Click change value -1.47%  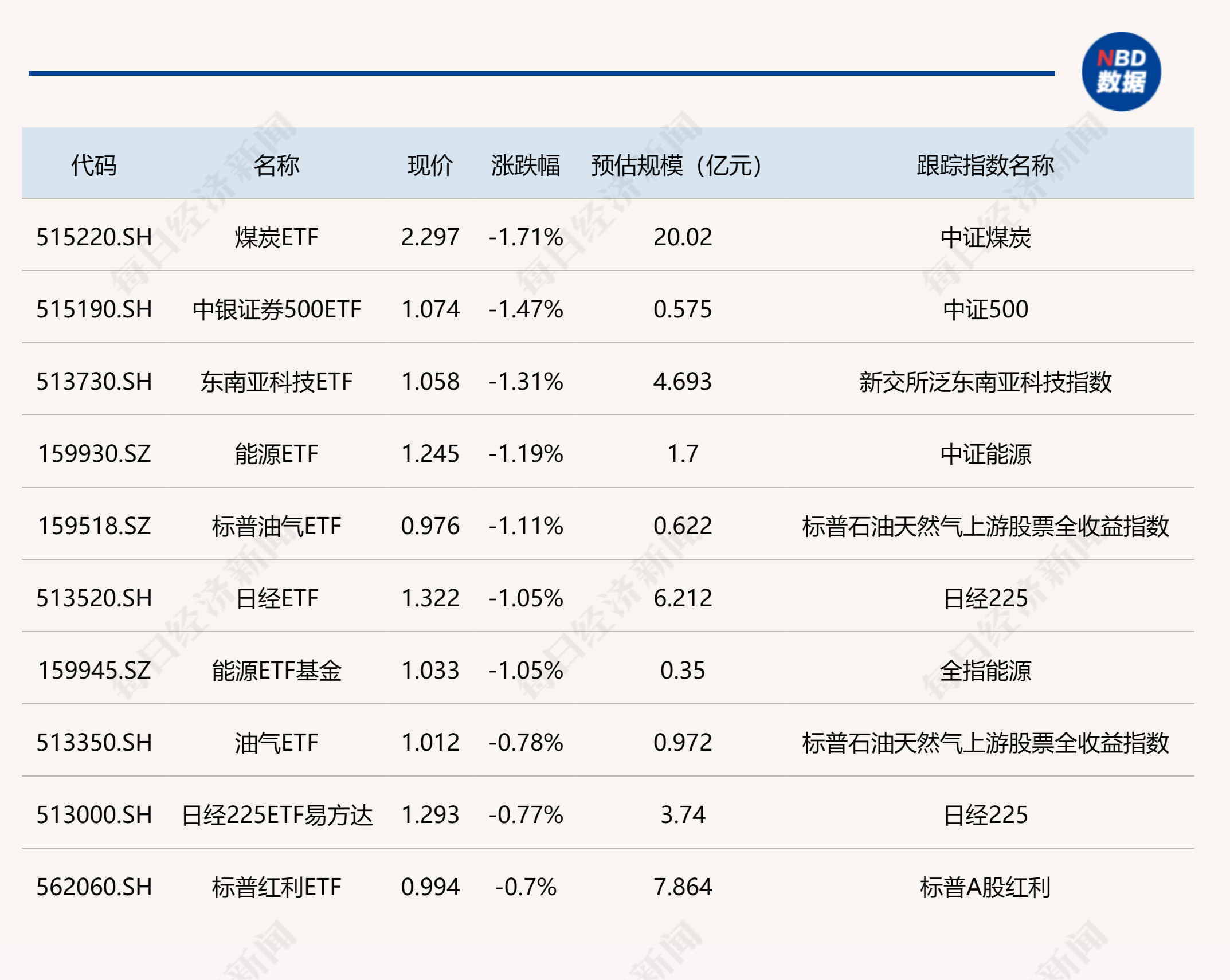click(526, 309)
